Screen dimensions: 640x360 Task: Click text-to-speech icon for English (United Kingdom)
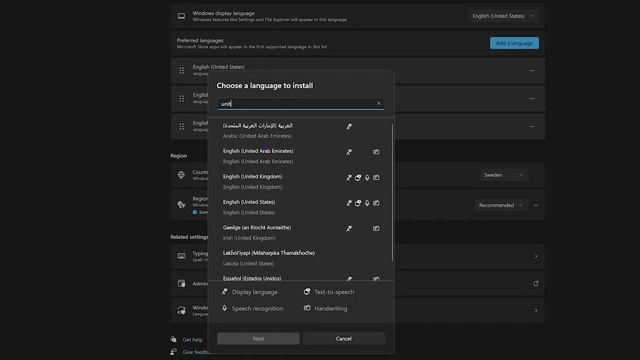coord(358,178)
